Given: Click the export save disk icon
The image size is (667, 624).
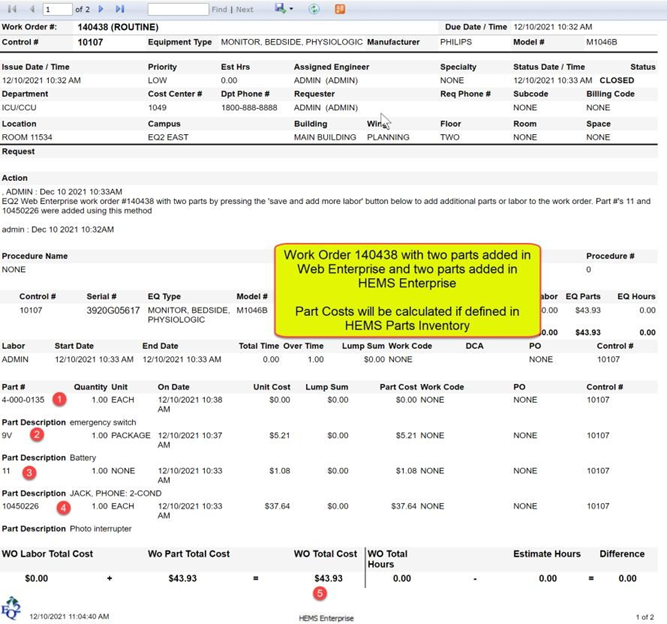Looking at the screenshot, I should click(x=280, y=9).
